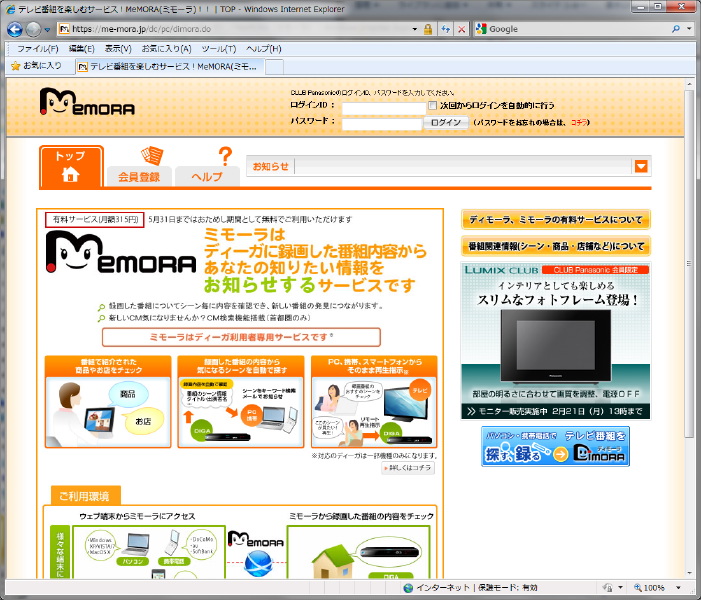Click the 詳しくはコチラ link button
The image size is (701, 600).
click(x=408, y=468)
